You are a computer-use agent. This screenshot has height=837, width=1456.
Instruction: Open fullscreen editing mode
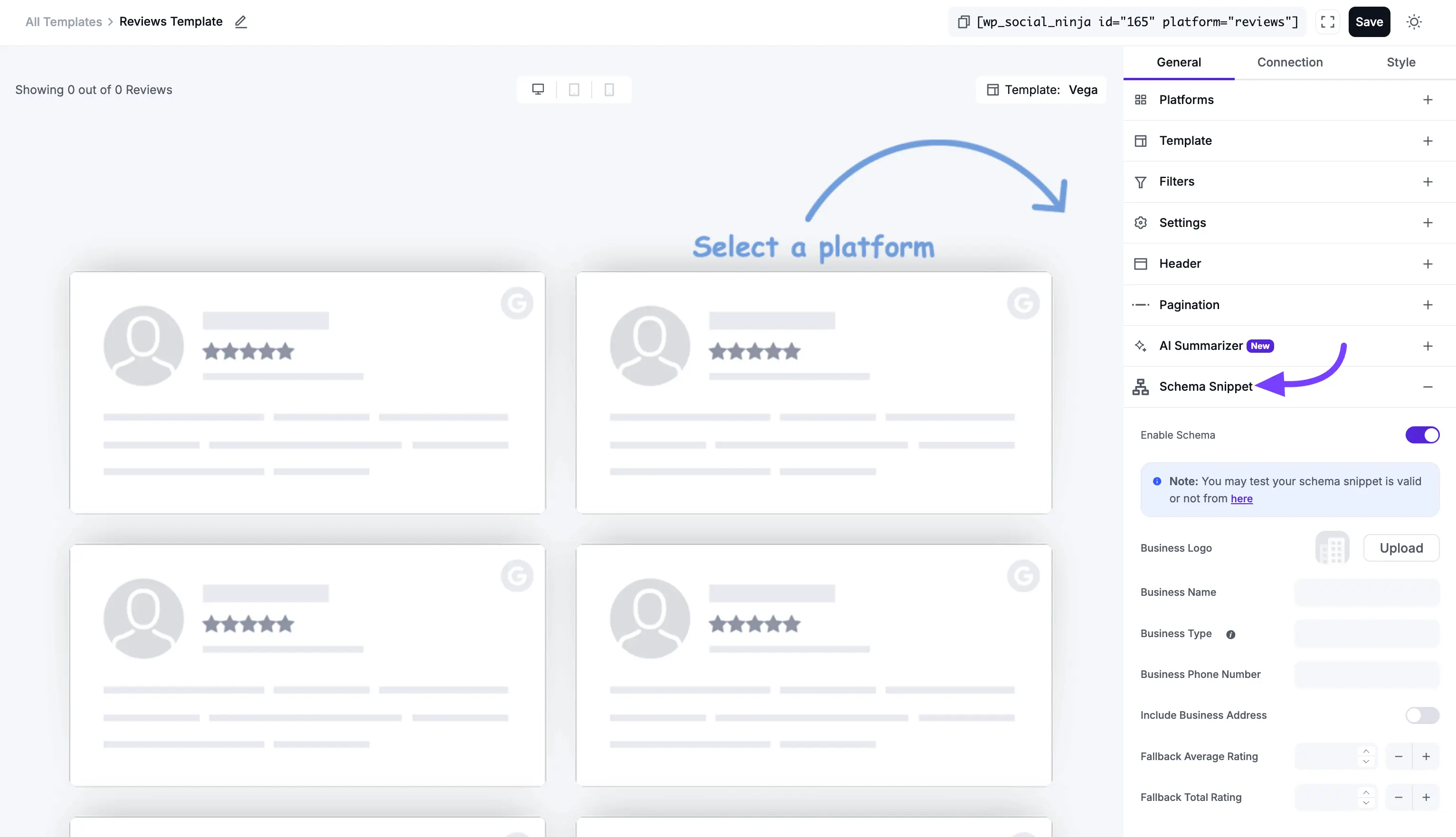tap(1328, 21)
